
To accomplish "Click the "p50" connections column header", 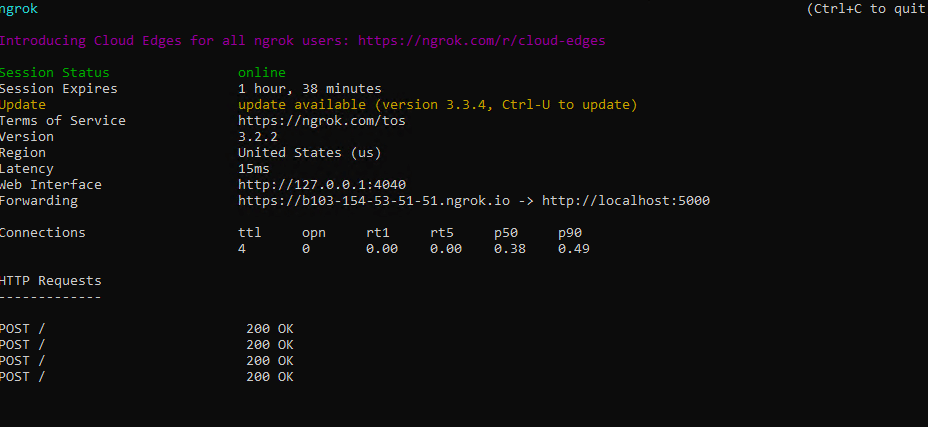I will (505, 233).
